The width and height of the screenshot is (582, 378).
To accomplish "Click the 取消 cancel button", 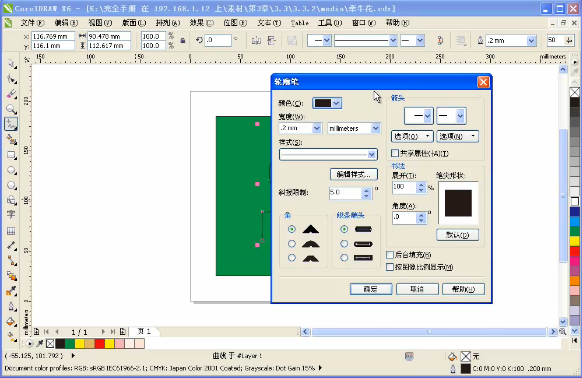I will (x=417, y=289).
